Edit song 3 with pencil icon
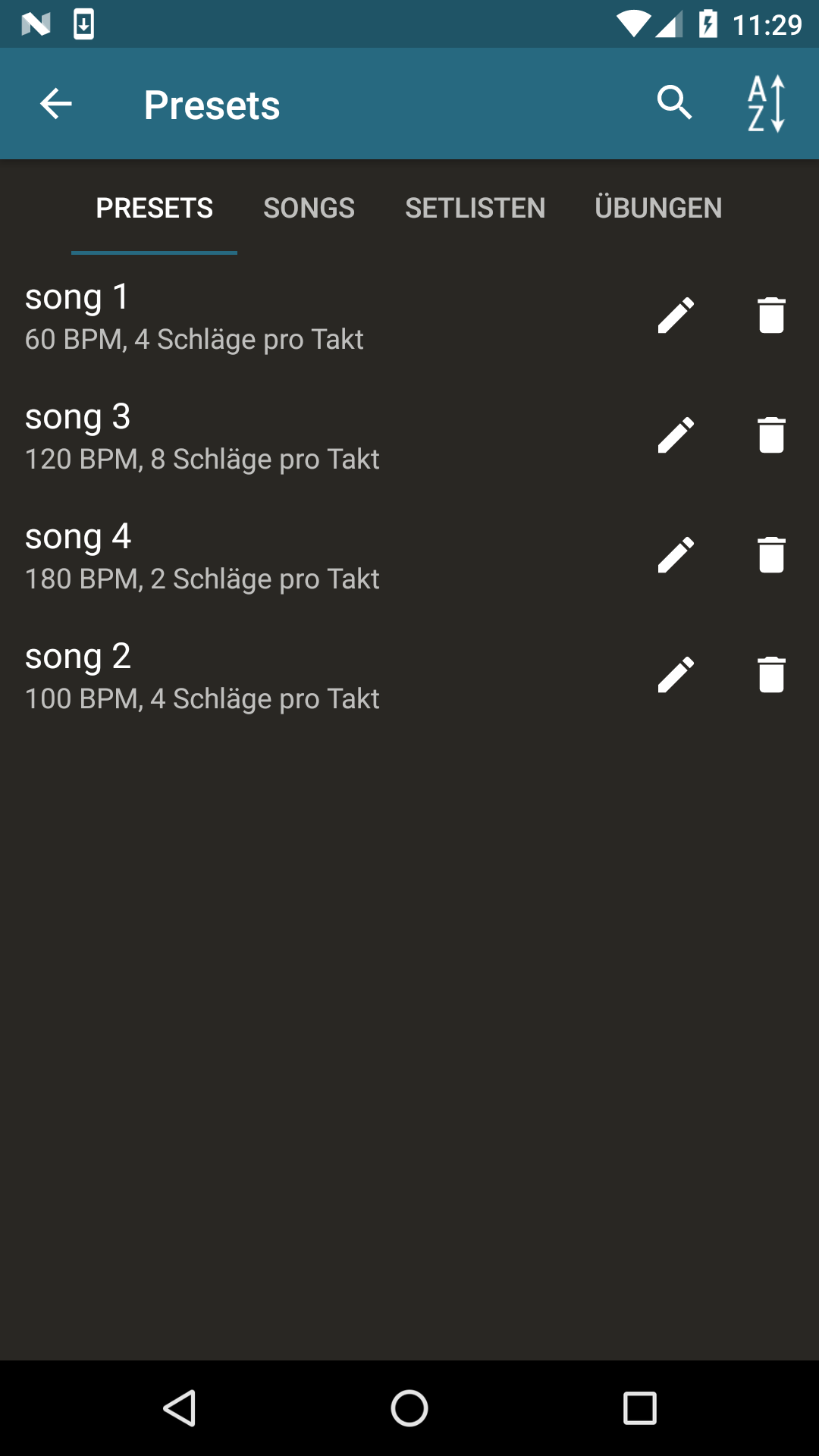 [676, 435]
